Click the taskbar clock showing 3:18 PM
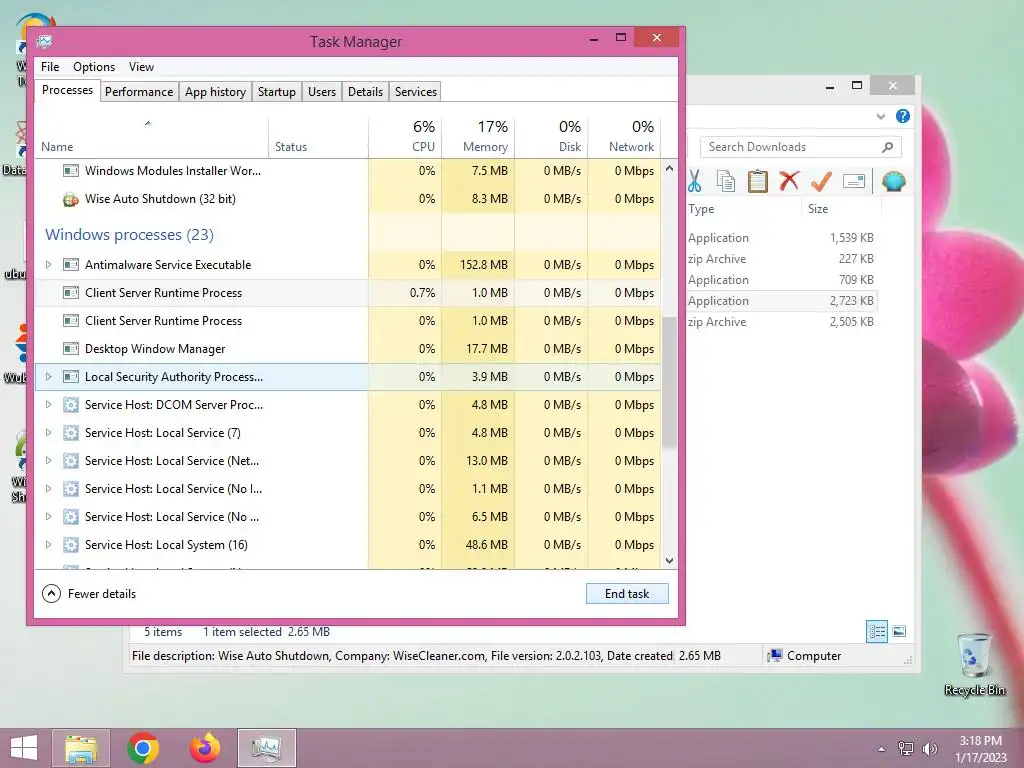The height and width of the screenshot is (768, 1024). pos(980,749)
